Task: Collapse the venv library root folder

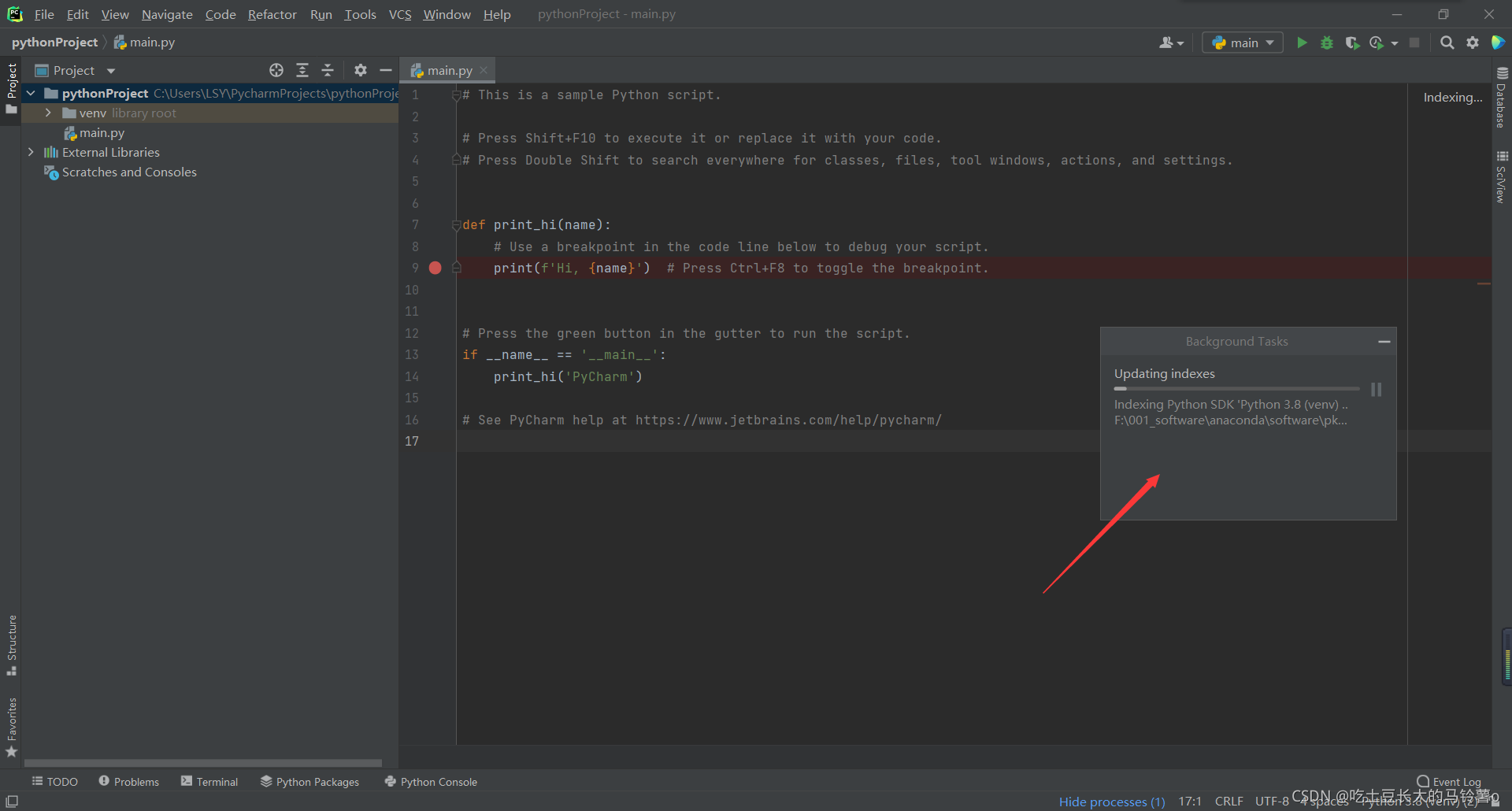Action: (x=48, y=113)
